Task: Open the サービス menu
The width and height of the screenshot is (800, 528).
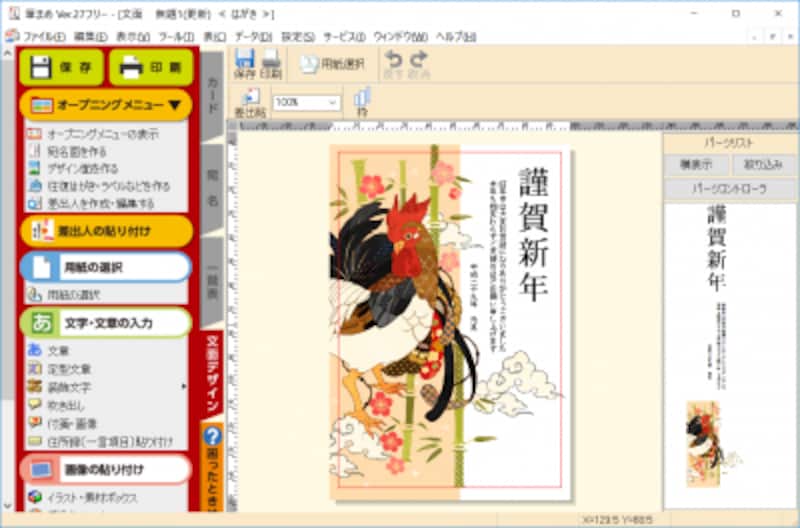Action: pos(344,37)
